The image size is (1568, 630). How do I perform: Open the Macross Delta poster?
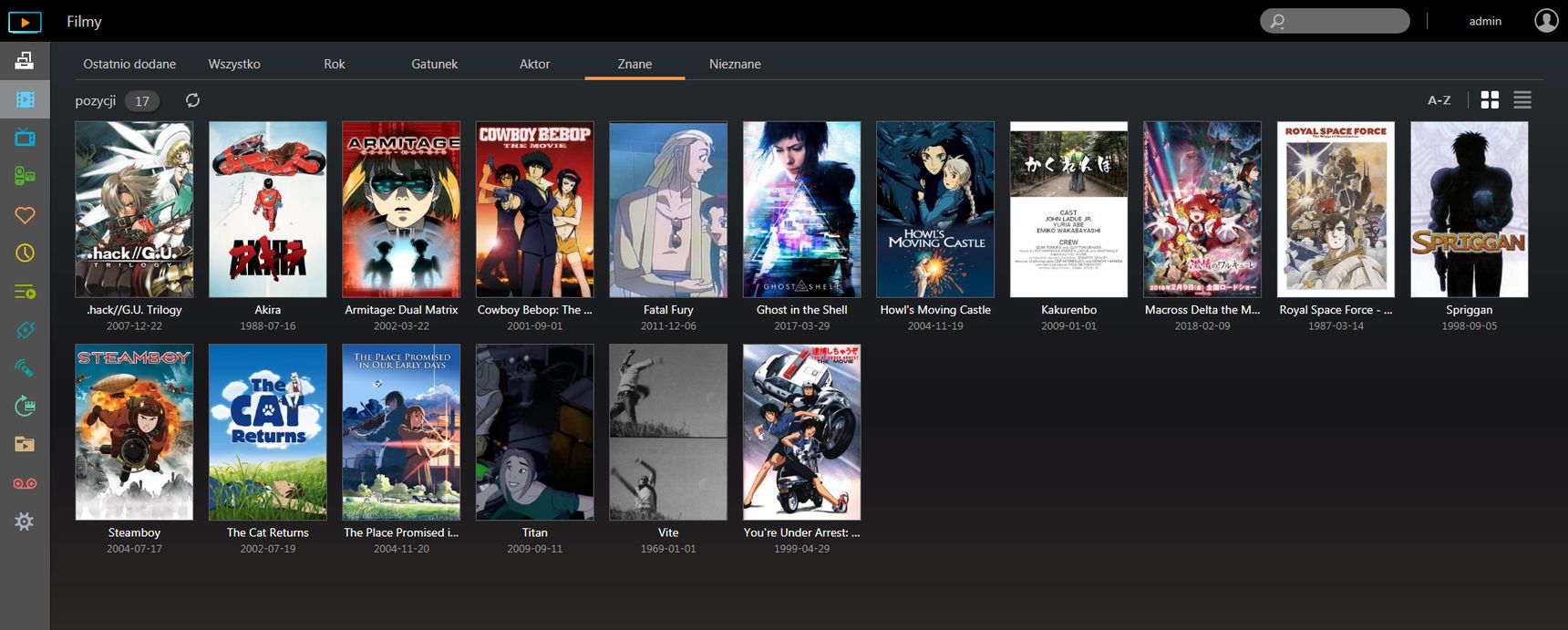pyautogui.click(x=1202, y=210)
